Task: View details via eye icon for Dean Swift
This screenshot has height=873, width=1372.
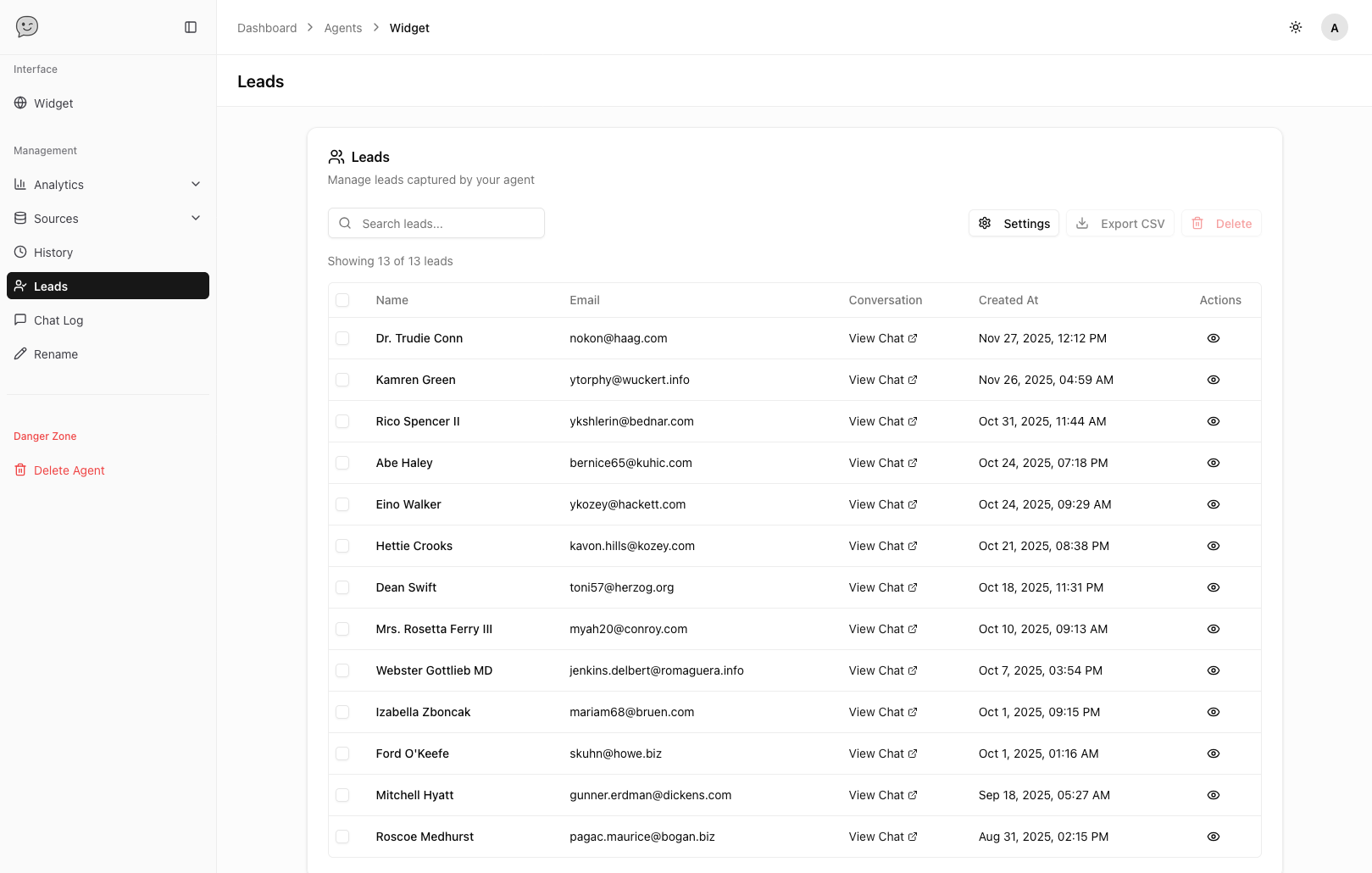Action: (x=1213, y=587)
